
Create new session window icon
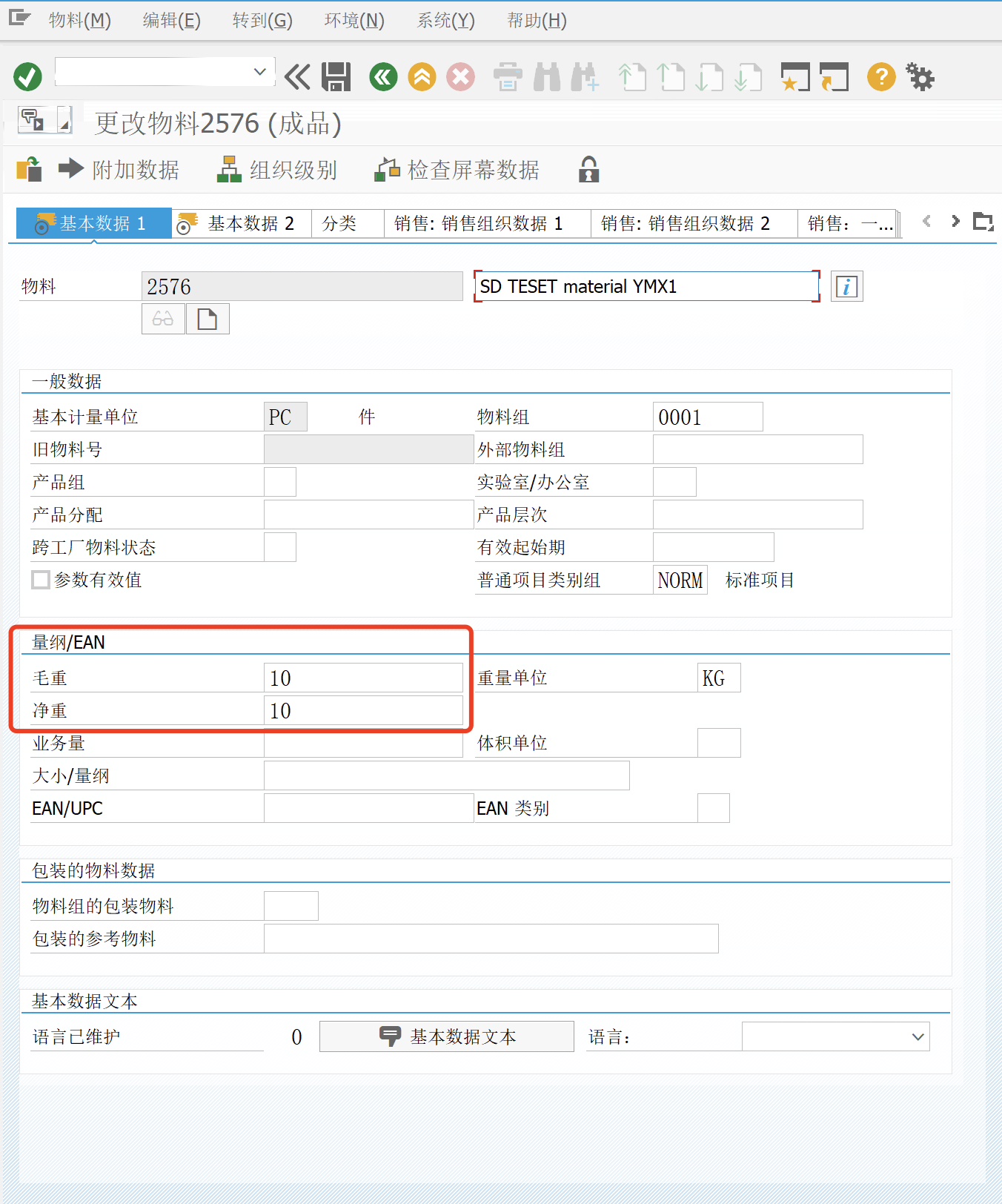(x=795, y=77)
